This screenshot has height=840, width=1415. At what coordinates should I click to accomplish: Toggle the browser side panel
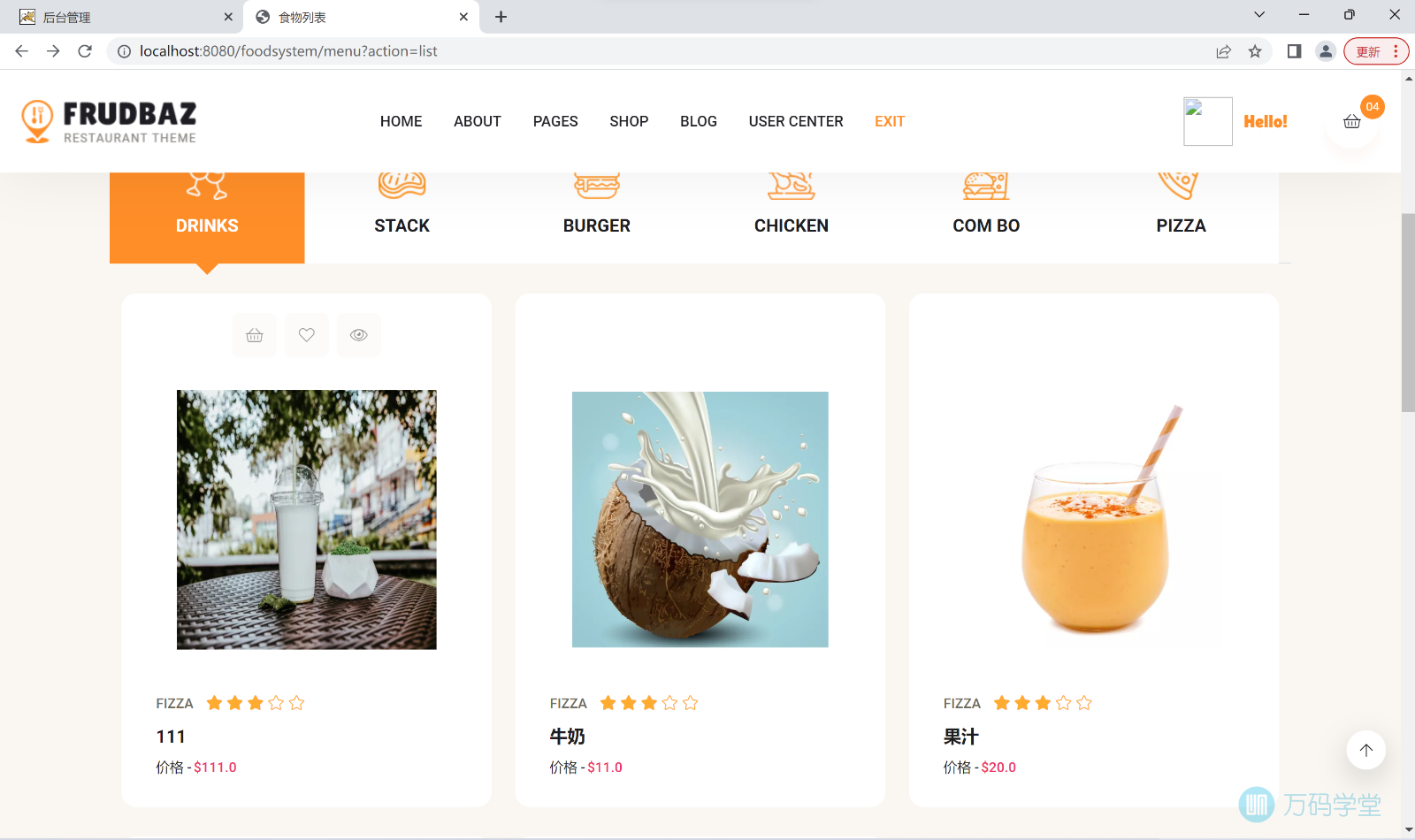point(1294,51)
